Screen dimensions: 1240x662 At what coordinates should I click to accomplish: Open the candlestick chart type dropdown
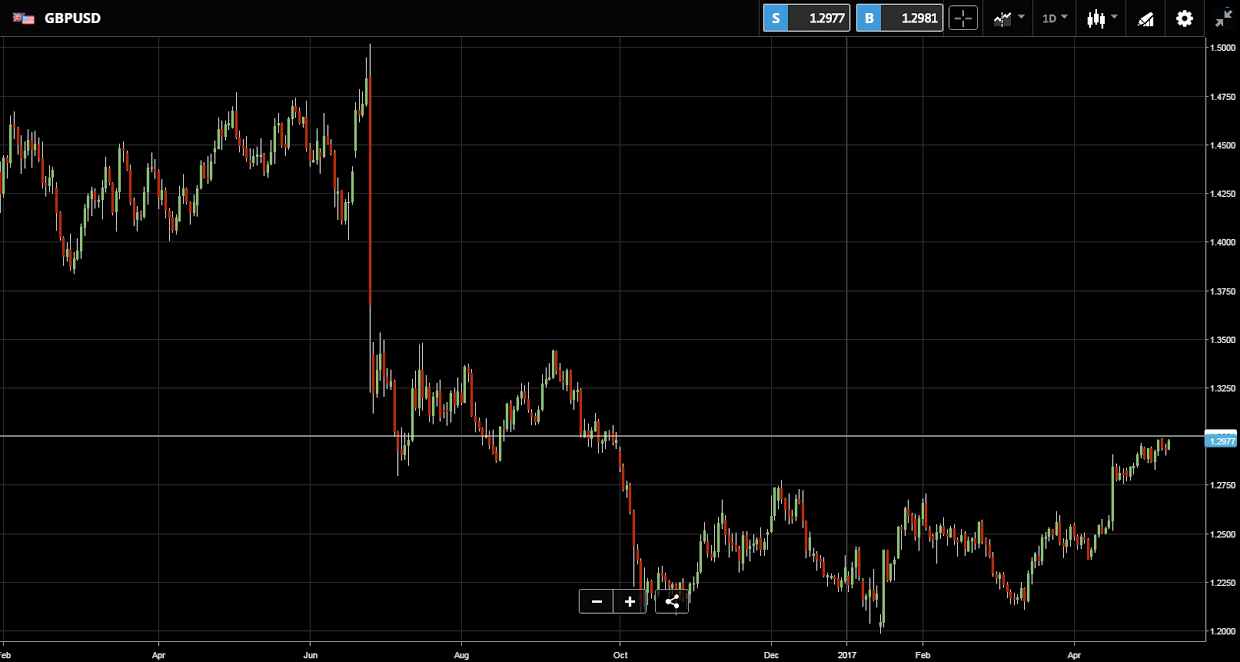coord(1102,18)
